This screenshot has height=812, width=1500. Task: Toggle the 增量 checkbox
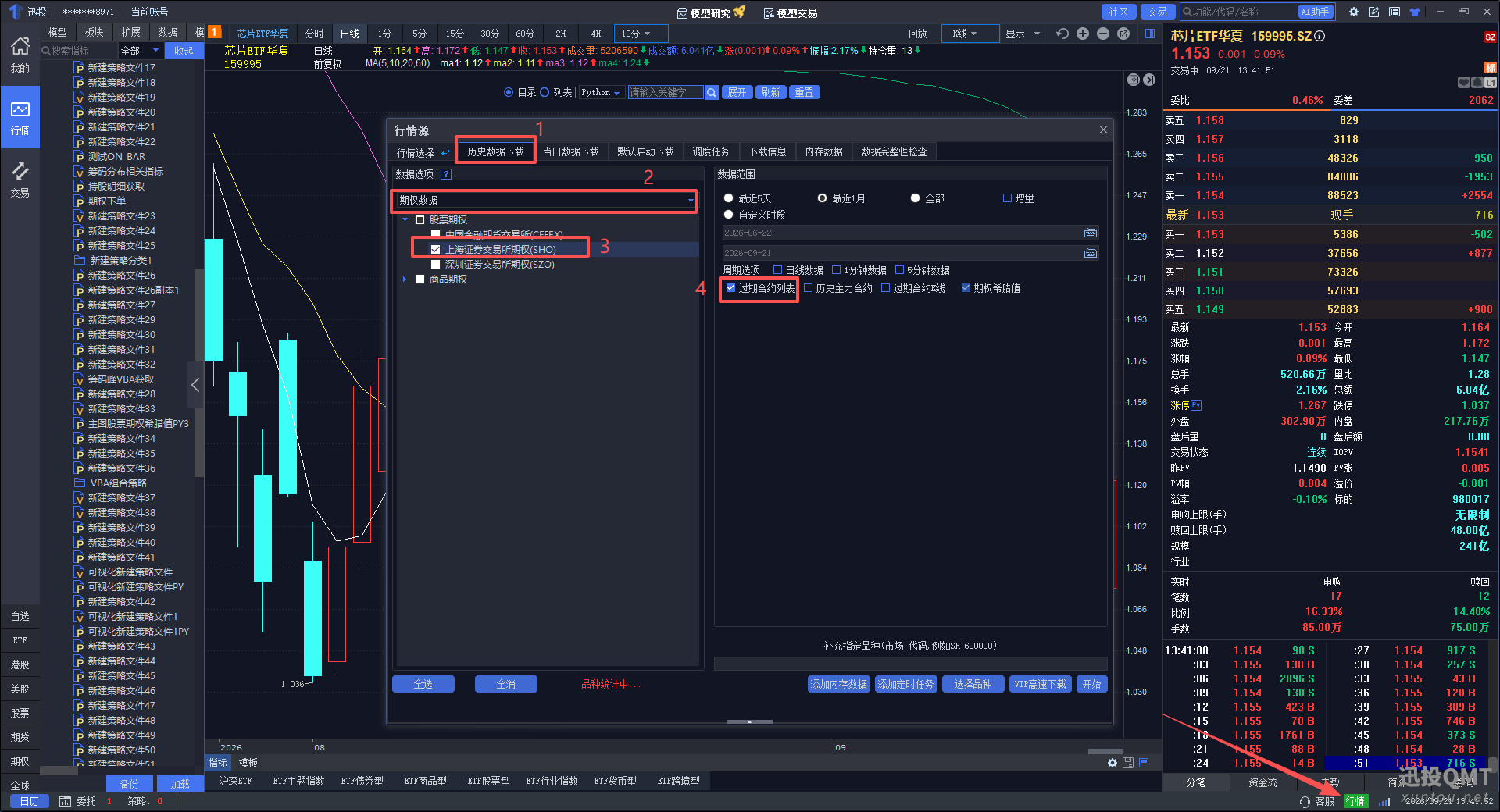coord(1008,198)
